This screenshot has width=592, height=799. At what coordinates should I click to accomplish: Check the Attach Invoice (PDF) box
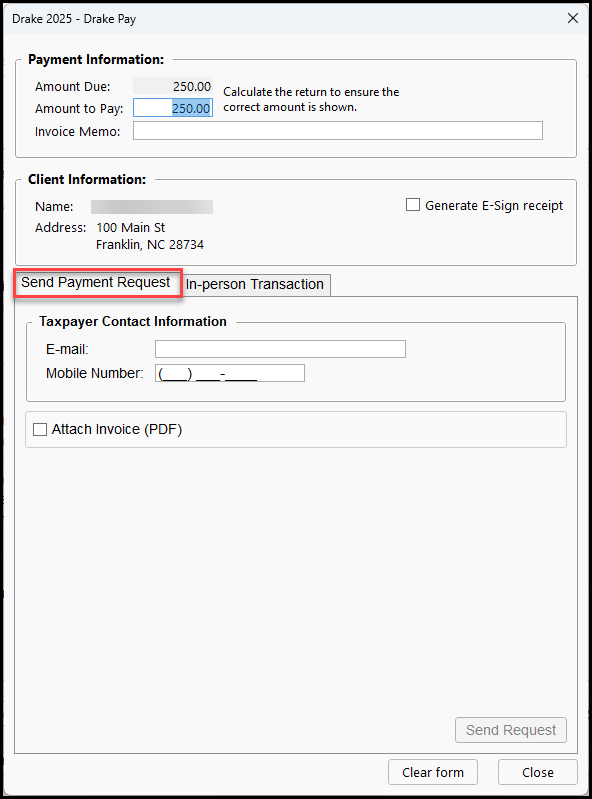pos(40,430)
